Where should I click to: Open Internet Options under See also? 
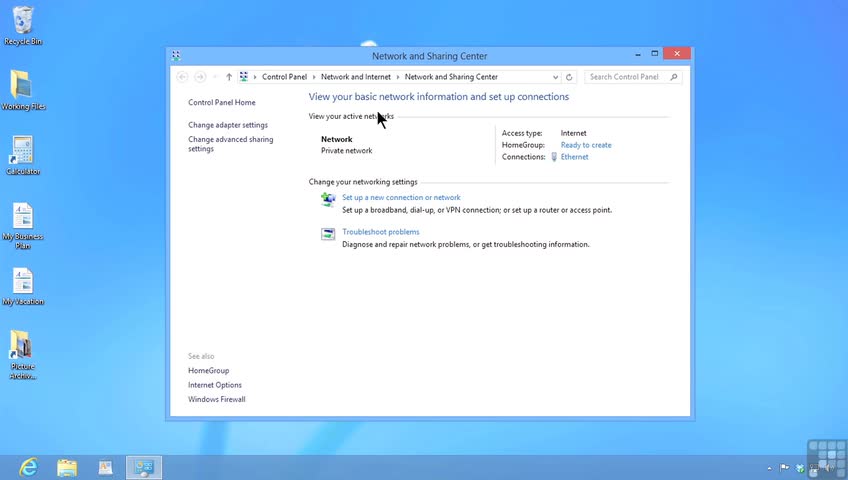click(x=215, y=385)
